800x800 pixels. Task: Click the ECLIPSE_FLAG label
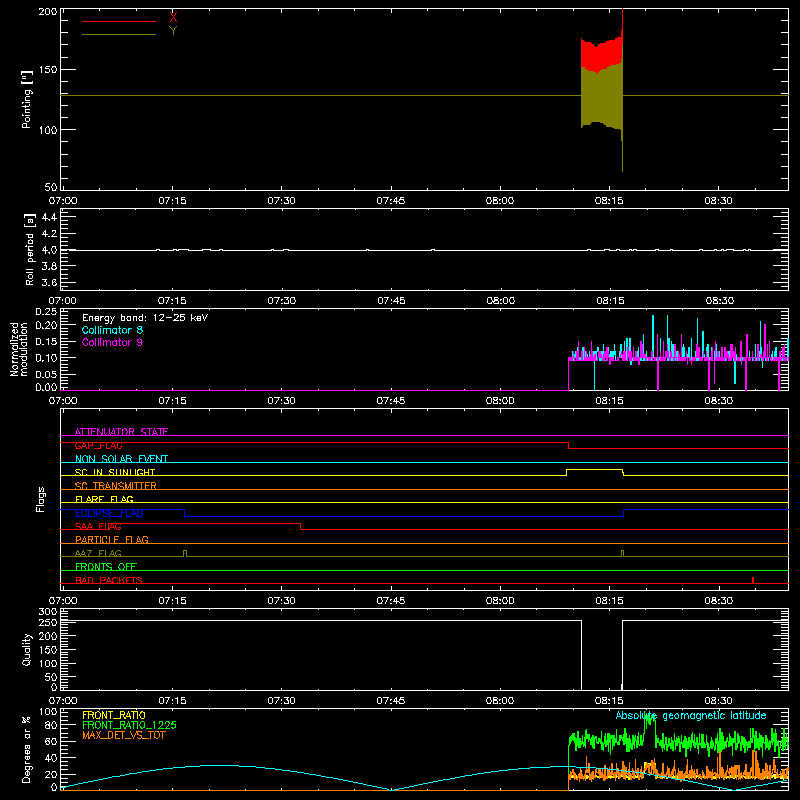(x=109, y=513)
